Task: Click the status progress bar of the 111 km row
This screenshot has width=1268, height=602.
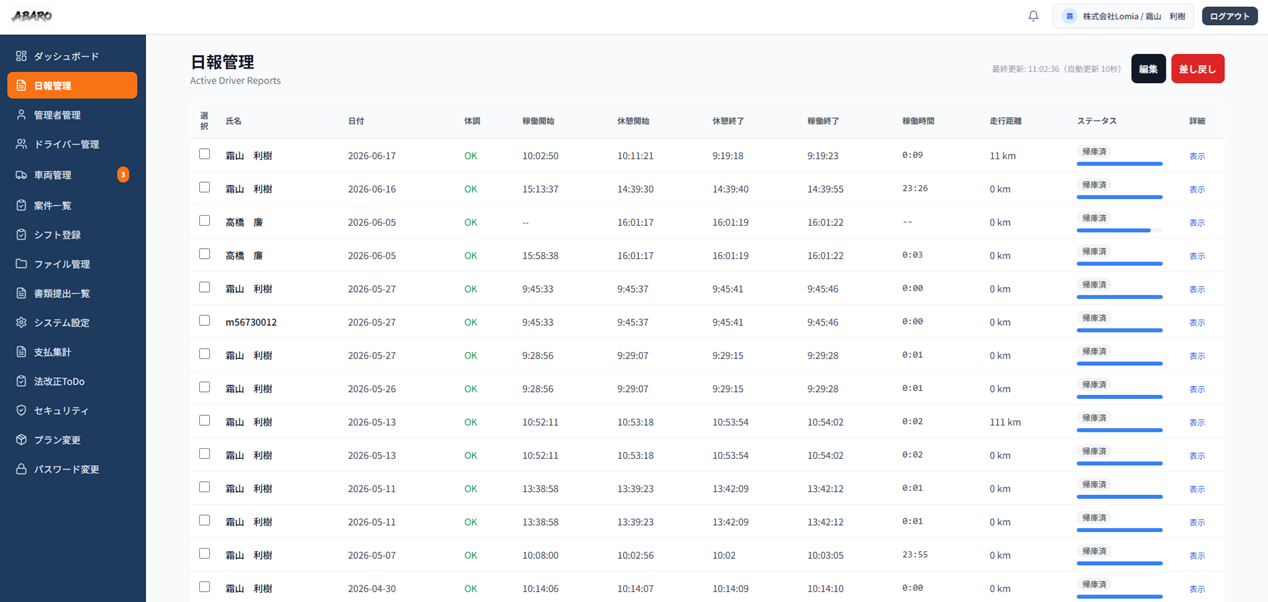Action: point(1119,430)
